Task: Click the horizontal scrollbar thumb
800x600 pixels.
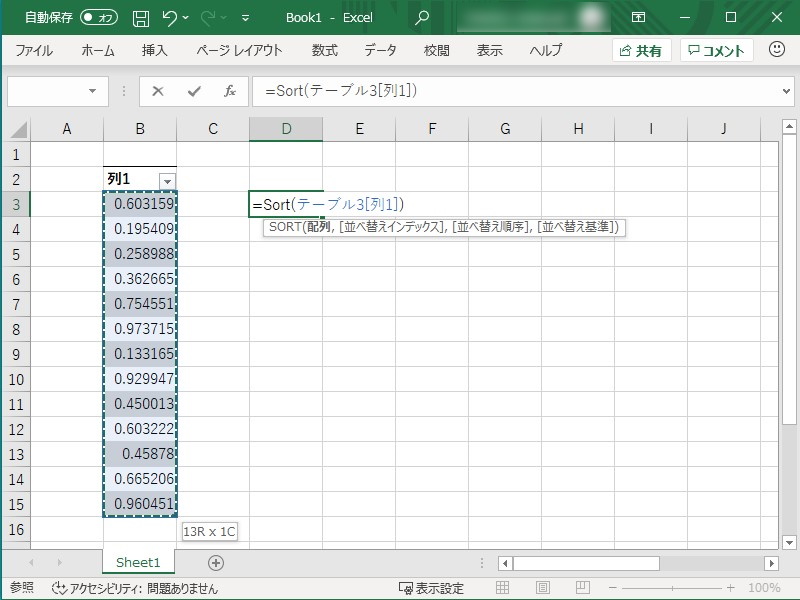Action: [x=586, y=563]
